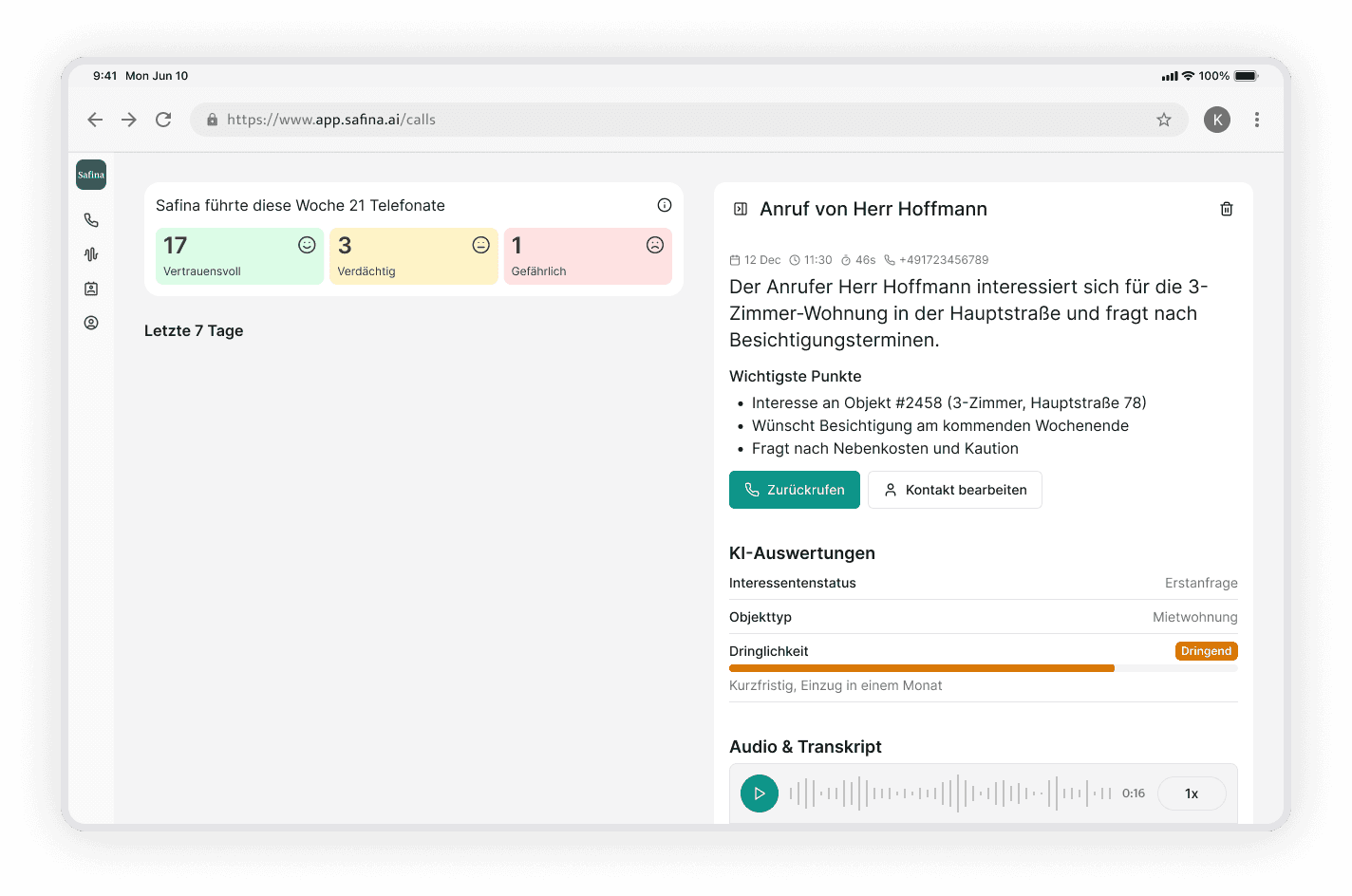Click the KI-Auswertungen heading
This screenshot has height=896, width=1352.
[802, 553]
